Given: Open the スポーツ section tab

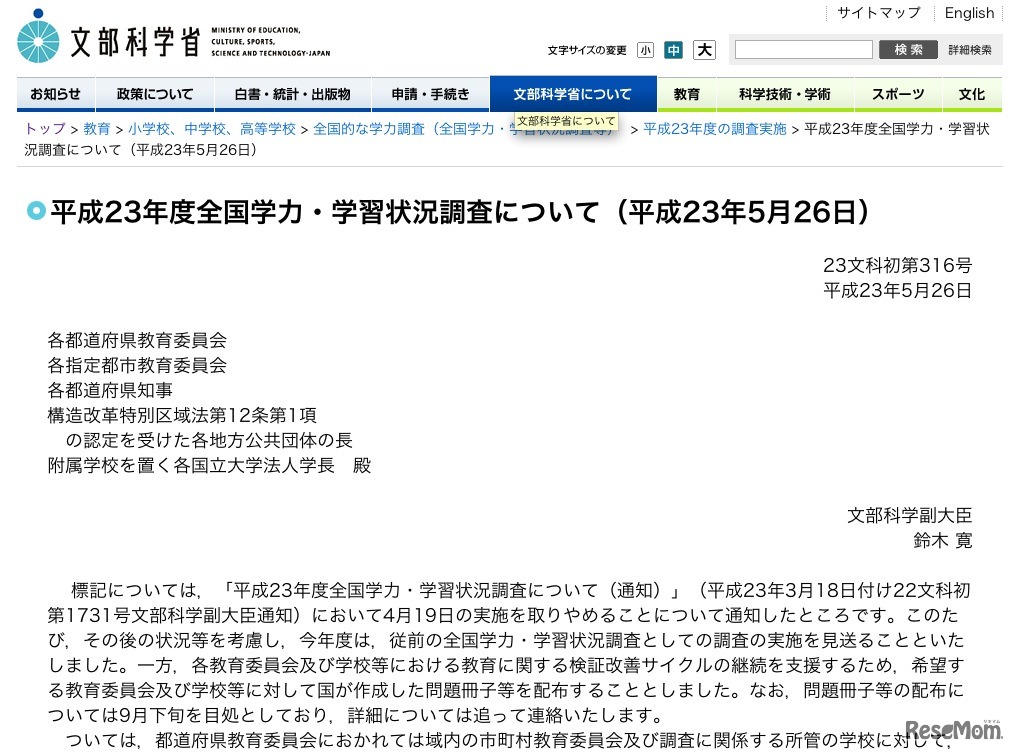Looking at the screenshot, I should coord(897,93).
